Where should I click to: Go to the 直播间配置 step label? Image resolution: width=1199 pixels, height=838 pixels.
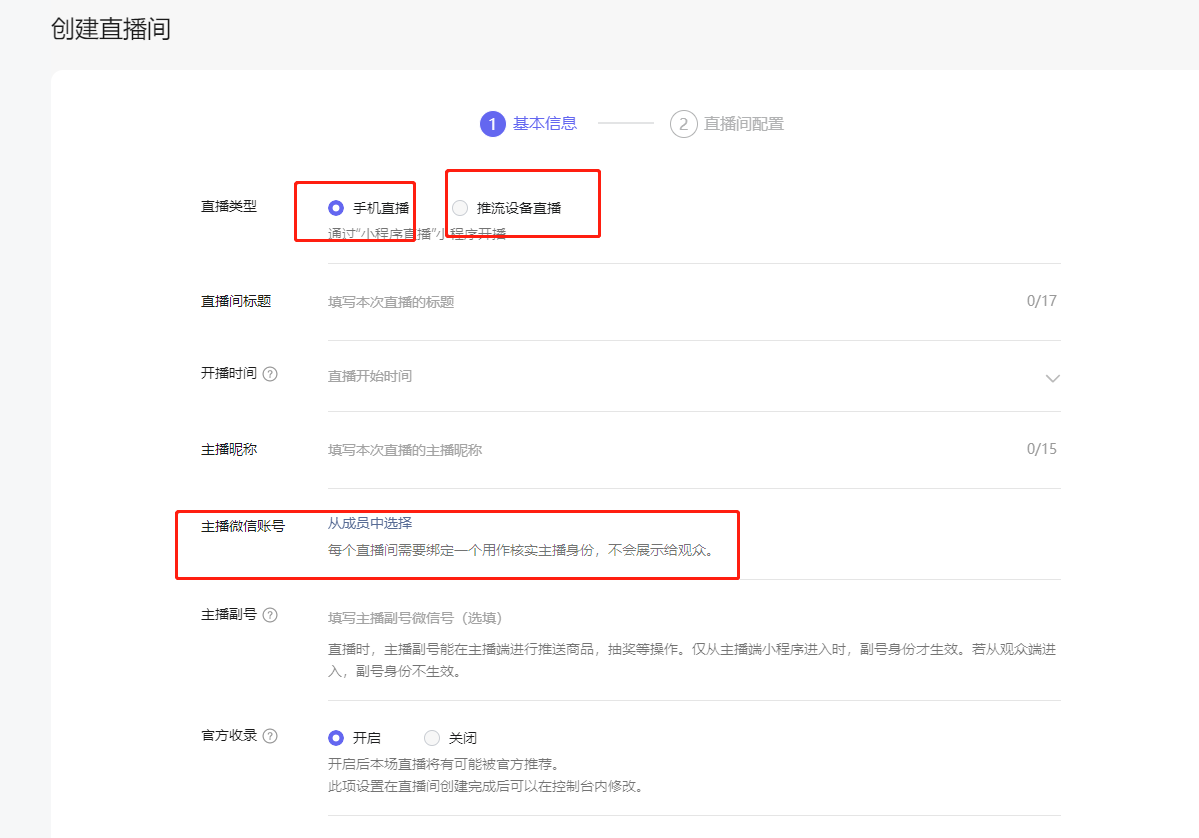point(743,124)
